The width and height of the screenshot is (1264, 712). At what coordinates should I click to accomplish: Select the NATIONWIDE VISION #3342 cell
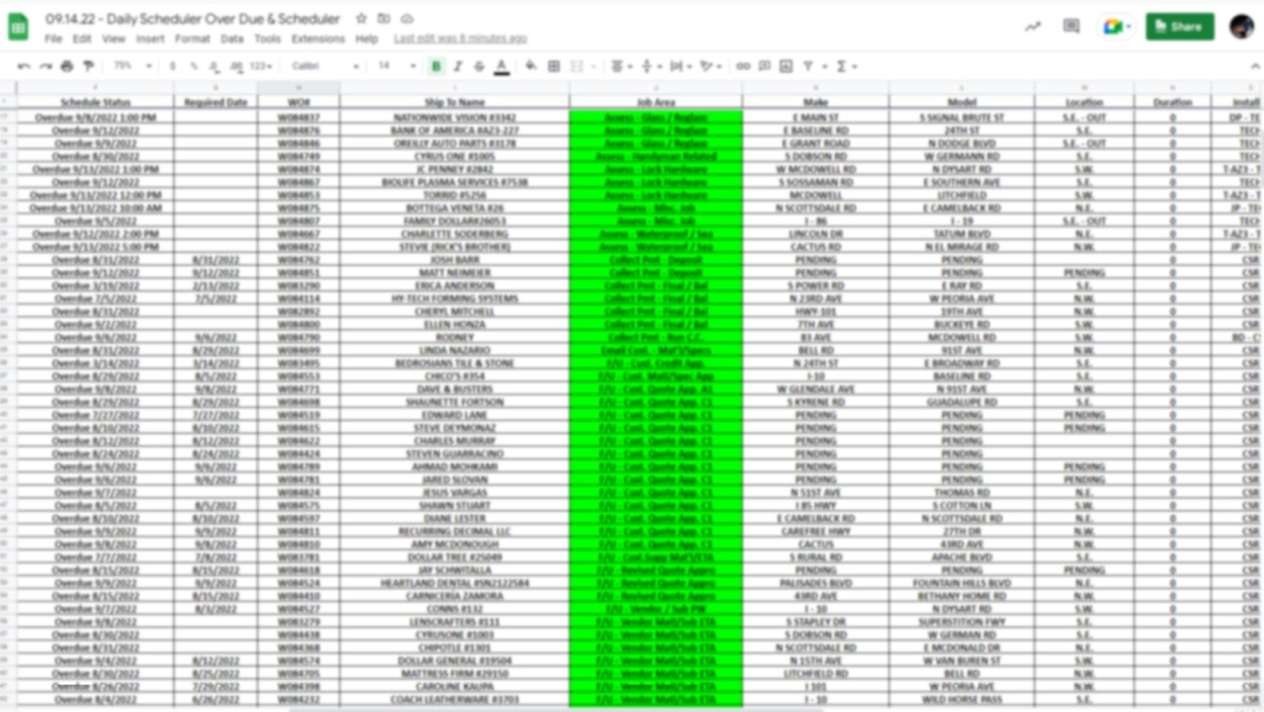click(455, 118)
